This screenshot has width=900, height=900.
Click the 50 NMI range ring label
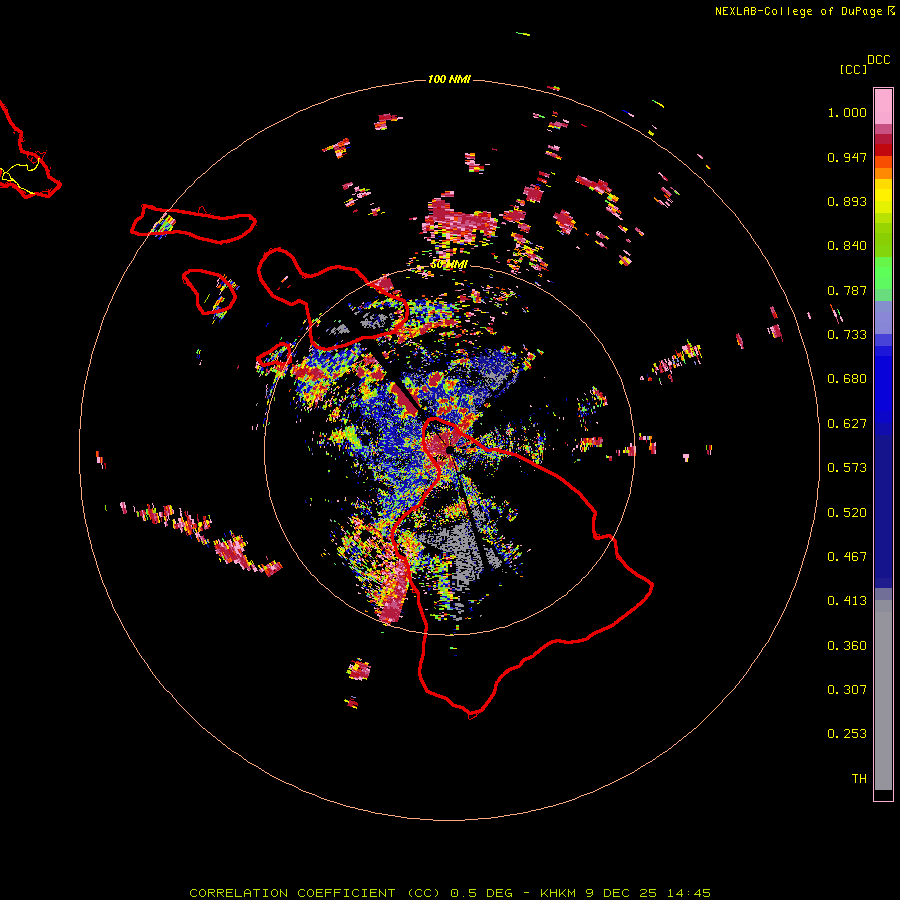pos(449,264)
